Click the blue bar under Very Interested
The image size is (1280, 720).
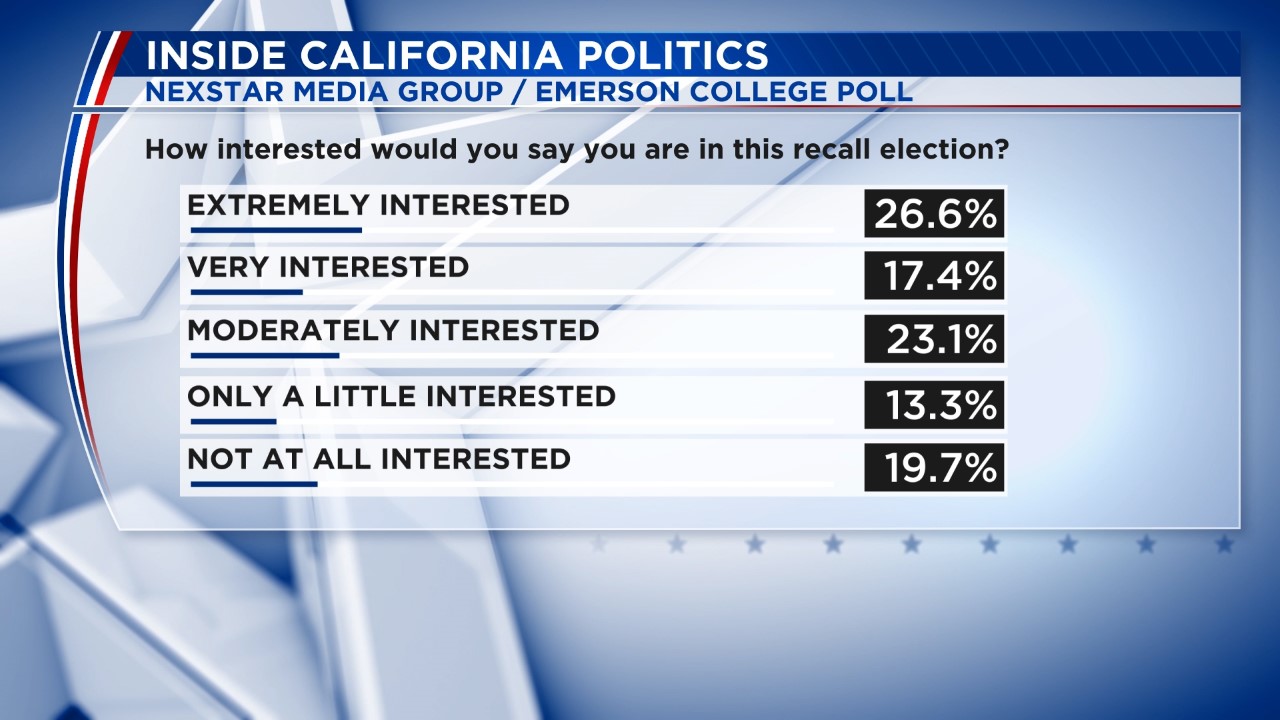click(247, 292)
